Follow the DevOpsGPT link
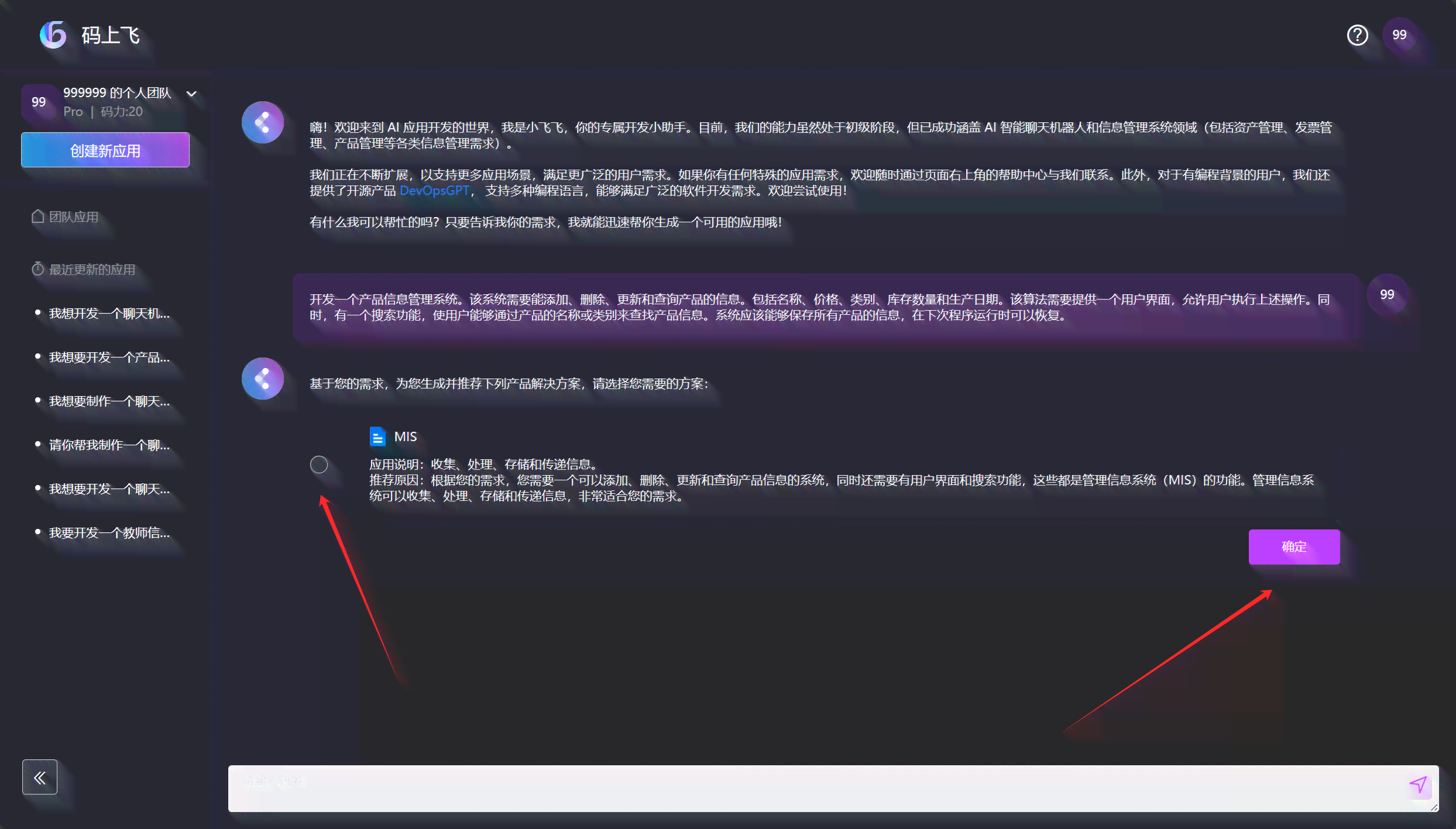The image size is (1456, 829). point(434,191)
